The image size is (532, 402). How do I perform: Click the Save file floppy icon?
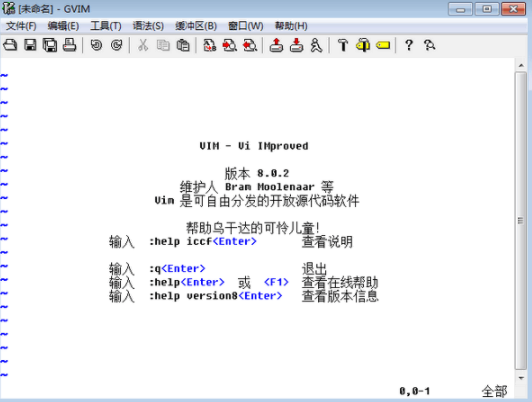[30, 45]
